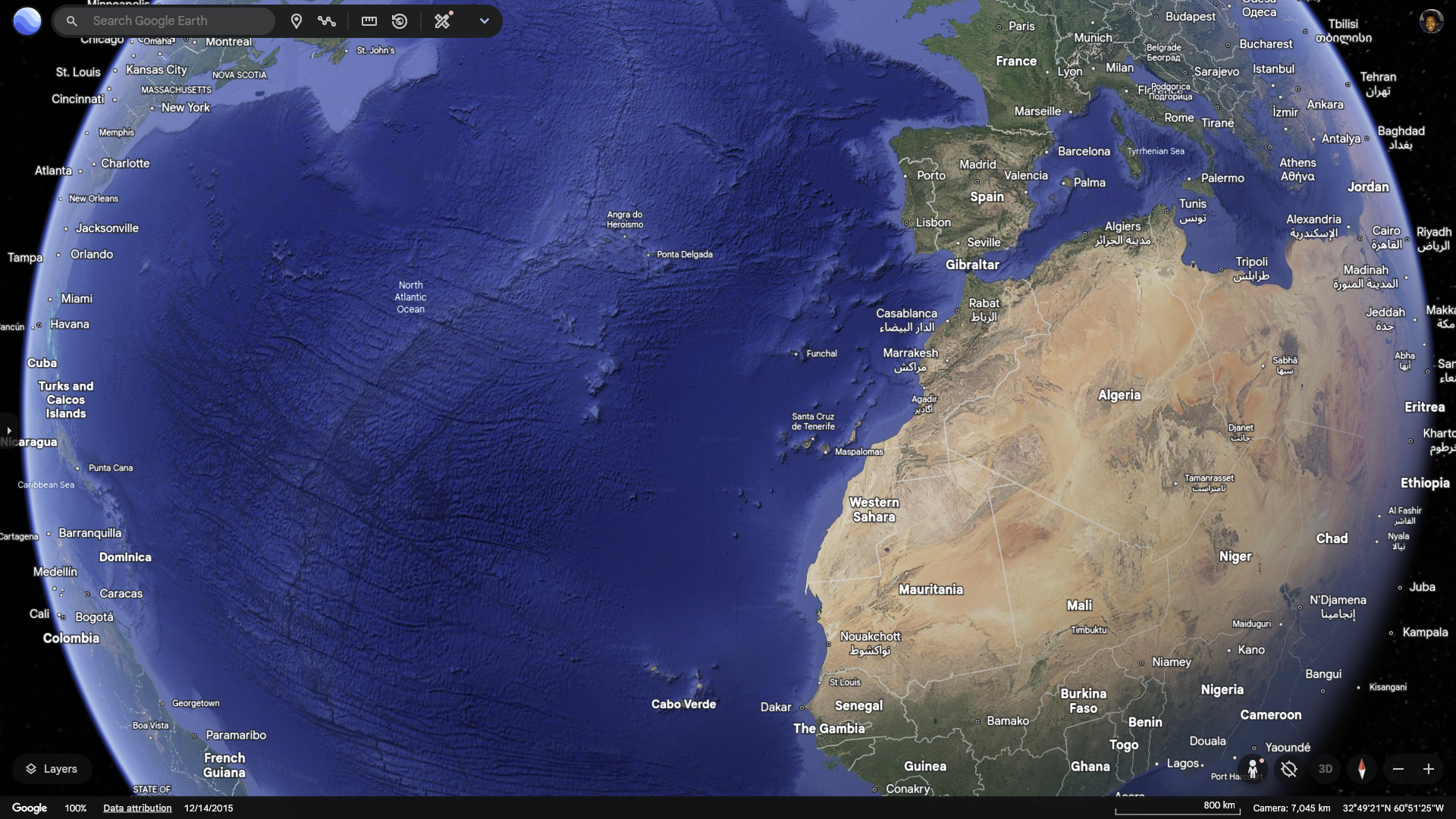Click the Turks and Caicos Islands label
Viewport: 1456px width, 819px height.
pyautogui.click(x=66, y=400)
